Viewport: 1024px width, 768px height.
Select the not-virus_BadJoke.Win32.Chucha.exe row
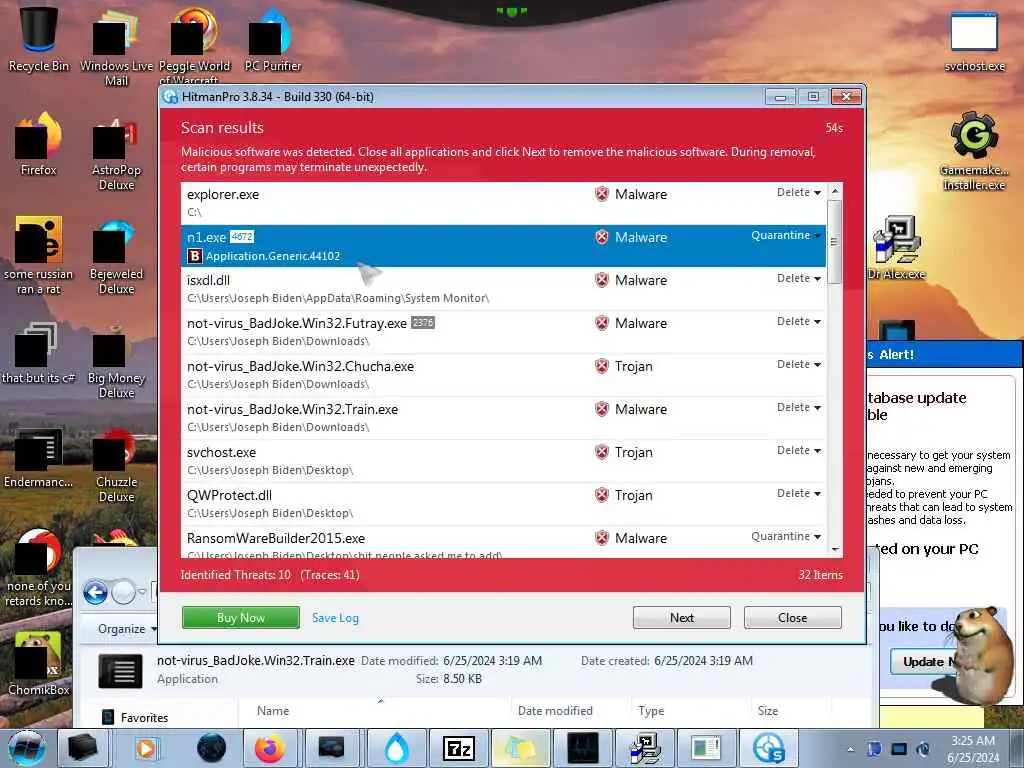pyautogui.click(x=504, y=375)
